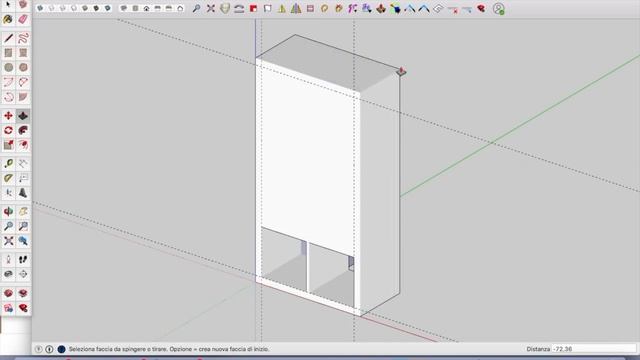This screenshot has height=360, width=640.
Task: Pick the Offset tool
Action: (x=23, y=145)
